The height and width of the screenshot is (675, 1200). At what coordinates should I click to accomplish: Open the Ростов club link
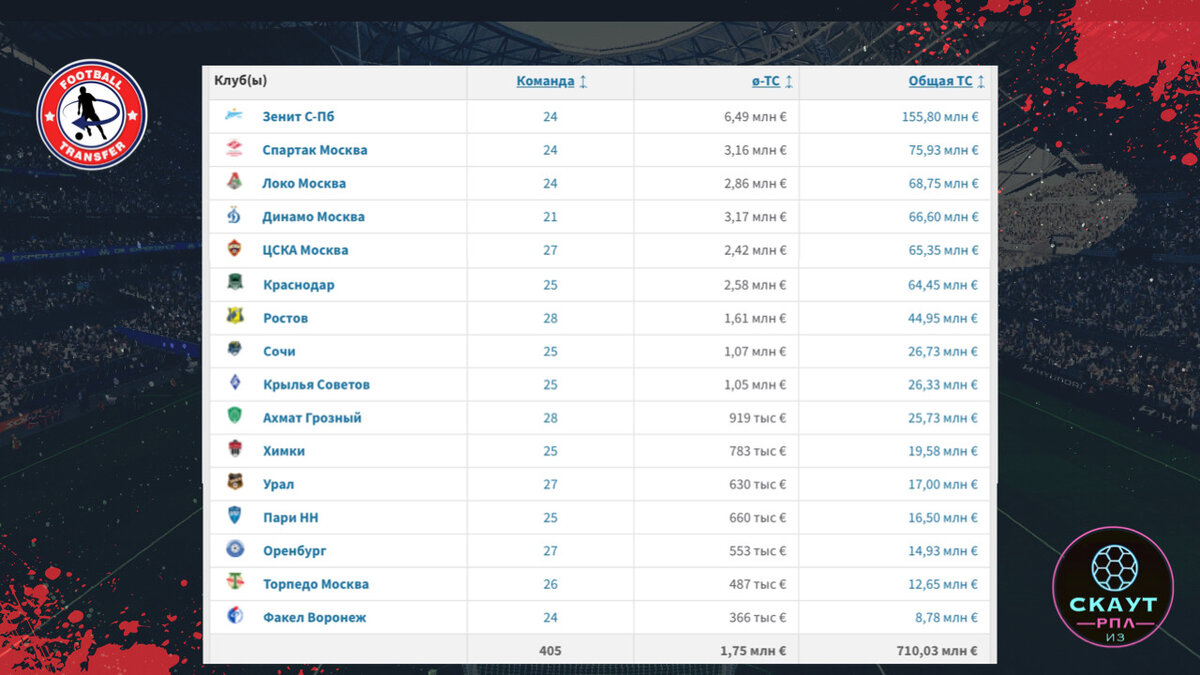coord(285,318)
